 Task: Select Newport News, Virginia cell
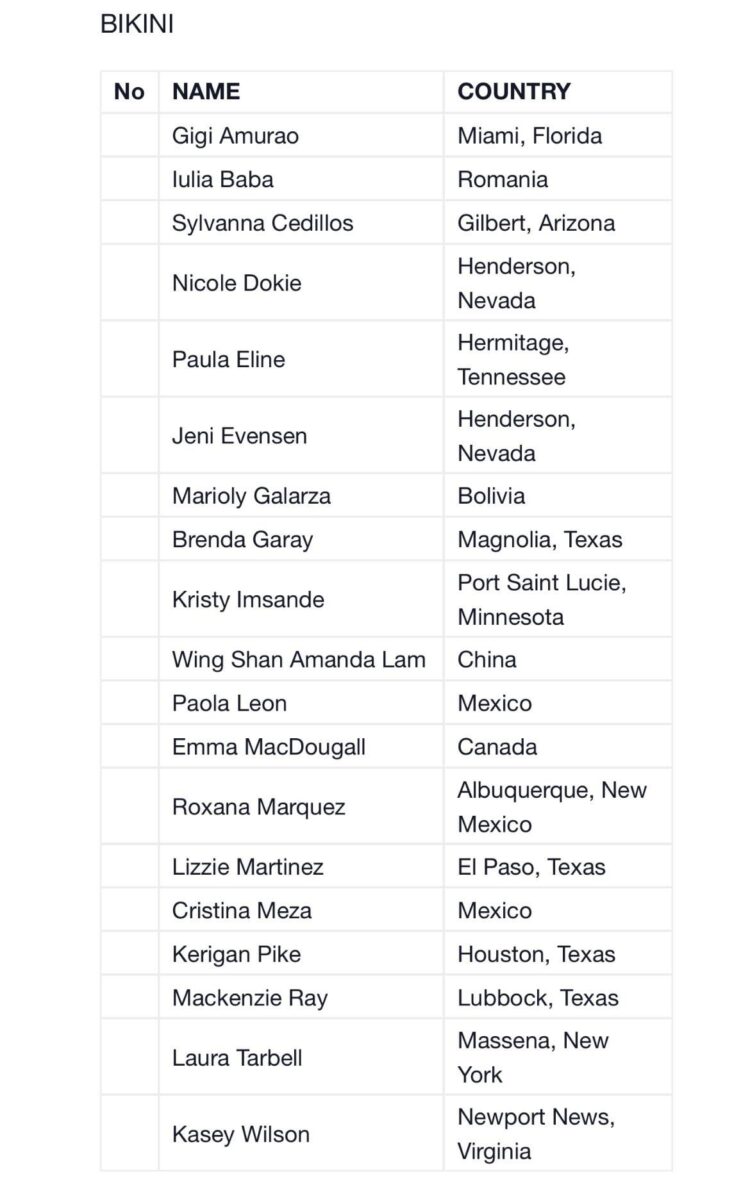click(x=536, y=1134)
